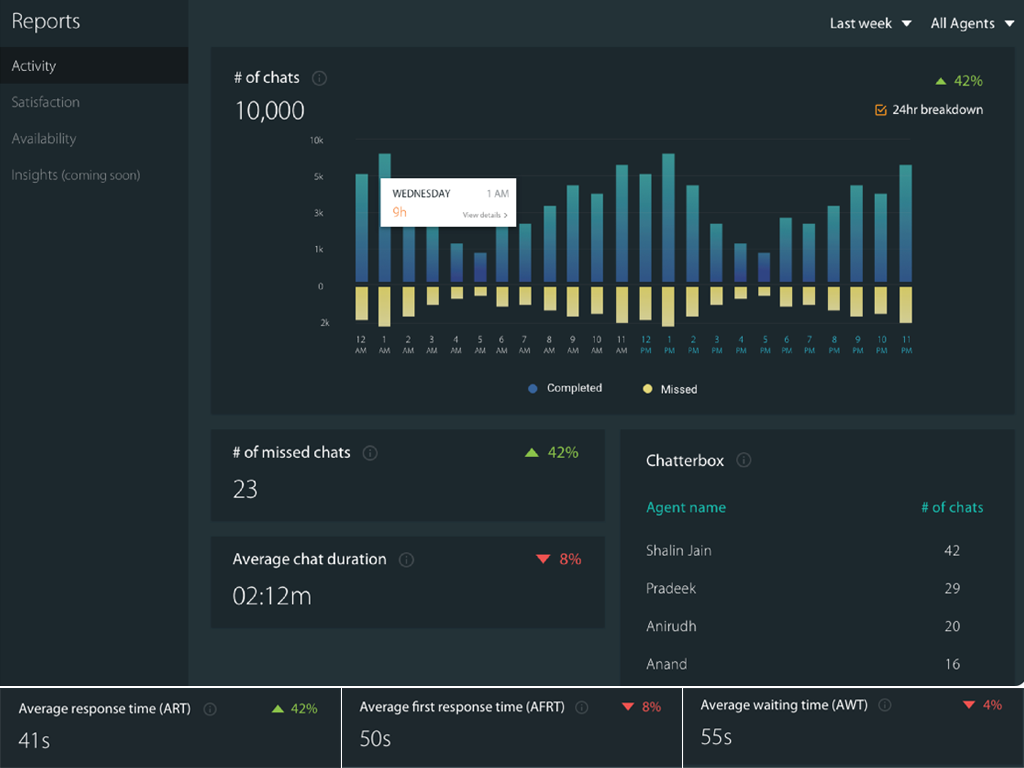Click the 11 PM completed chats bar
This screenshot has width=1024, height=768.
click(906, 223)
